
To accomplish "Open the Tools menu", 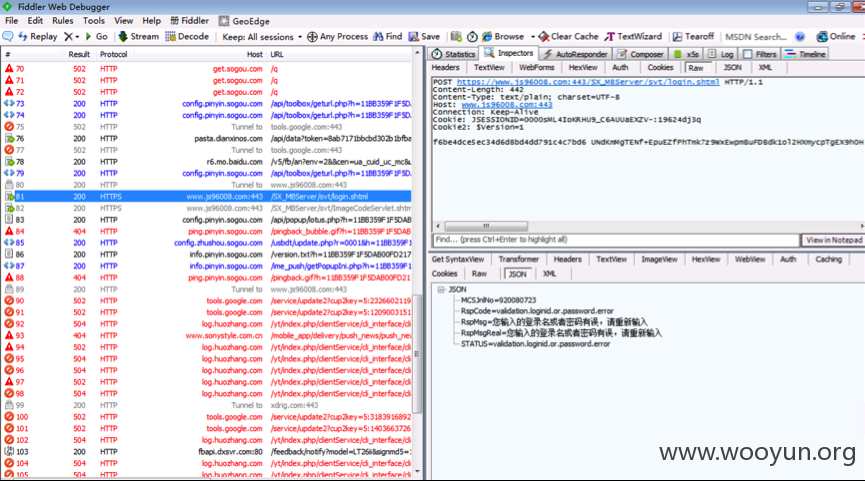I will (x=94, y=21).
